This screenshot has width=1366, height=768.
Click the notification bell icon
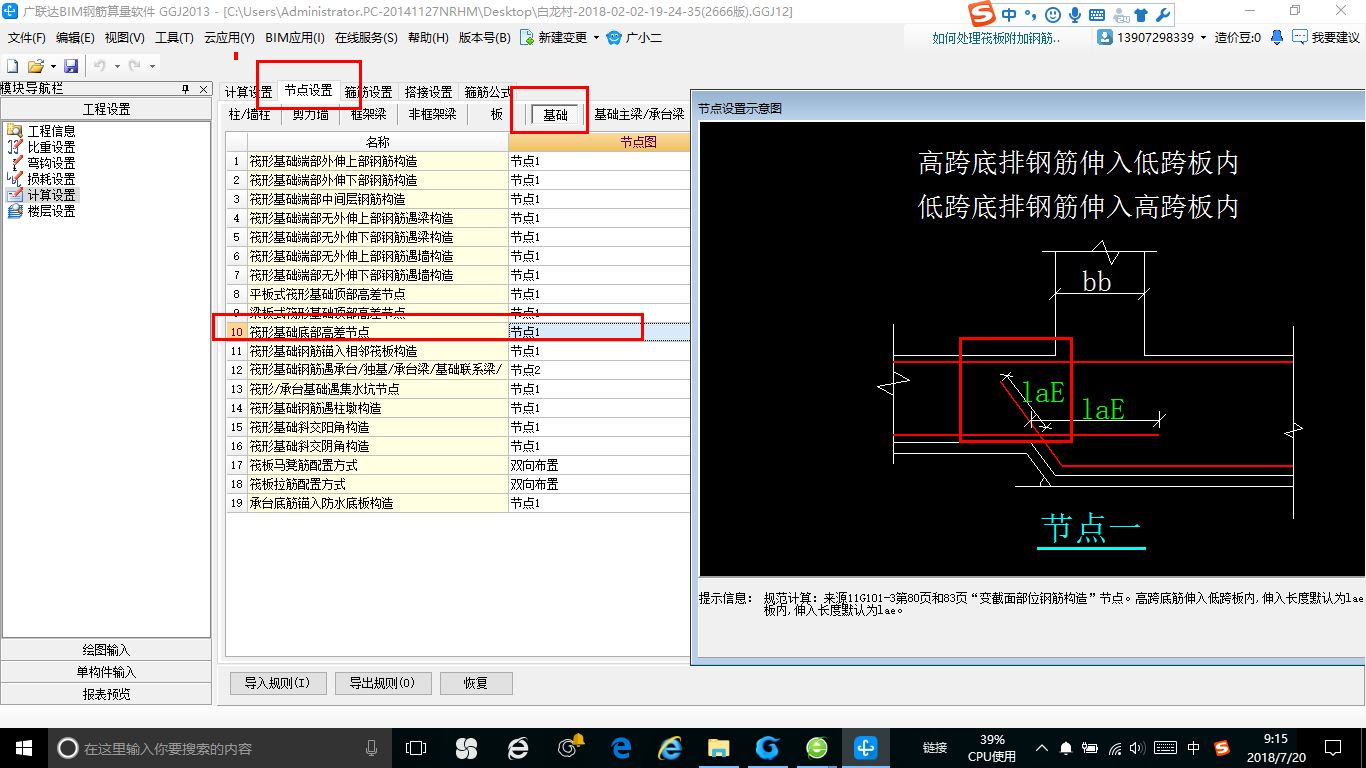[x=1277, y=37]
